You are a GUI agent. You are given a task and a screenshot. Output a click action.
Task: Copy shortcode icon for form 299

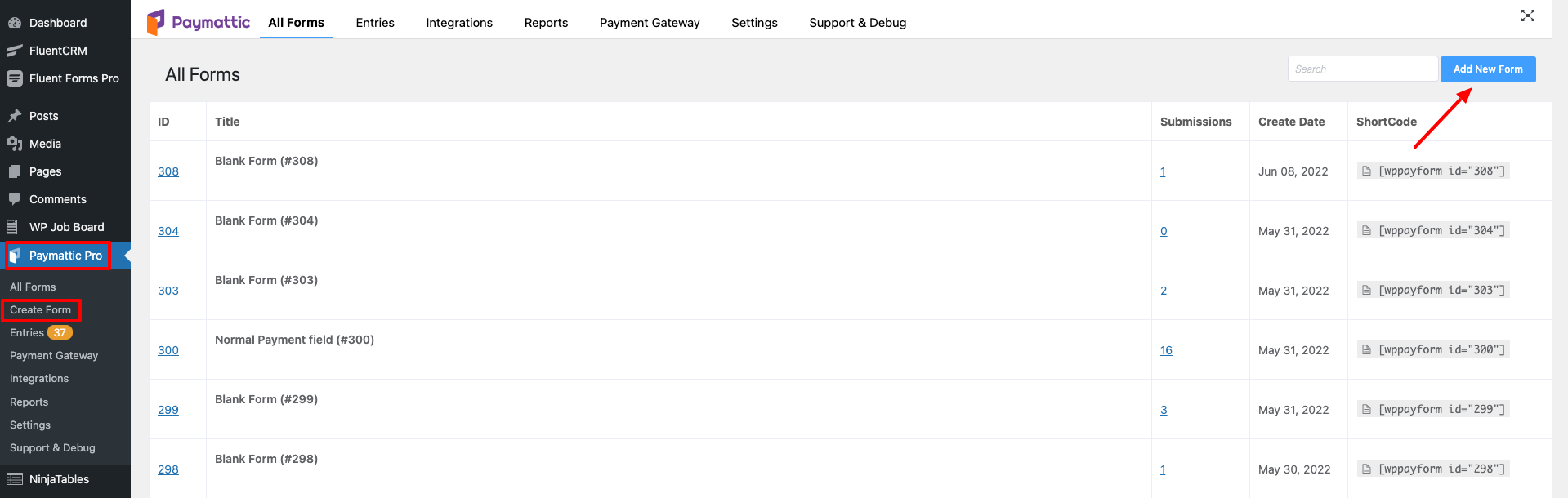point(1366,410)
